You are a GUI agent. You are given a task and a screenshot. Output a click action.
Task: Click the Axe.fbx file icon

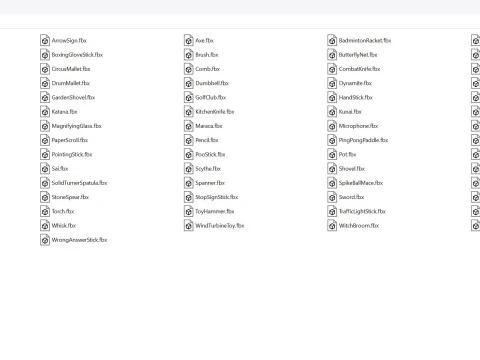pyautogui.click(x=189, y=40)
